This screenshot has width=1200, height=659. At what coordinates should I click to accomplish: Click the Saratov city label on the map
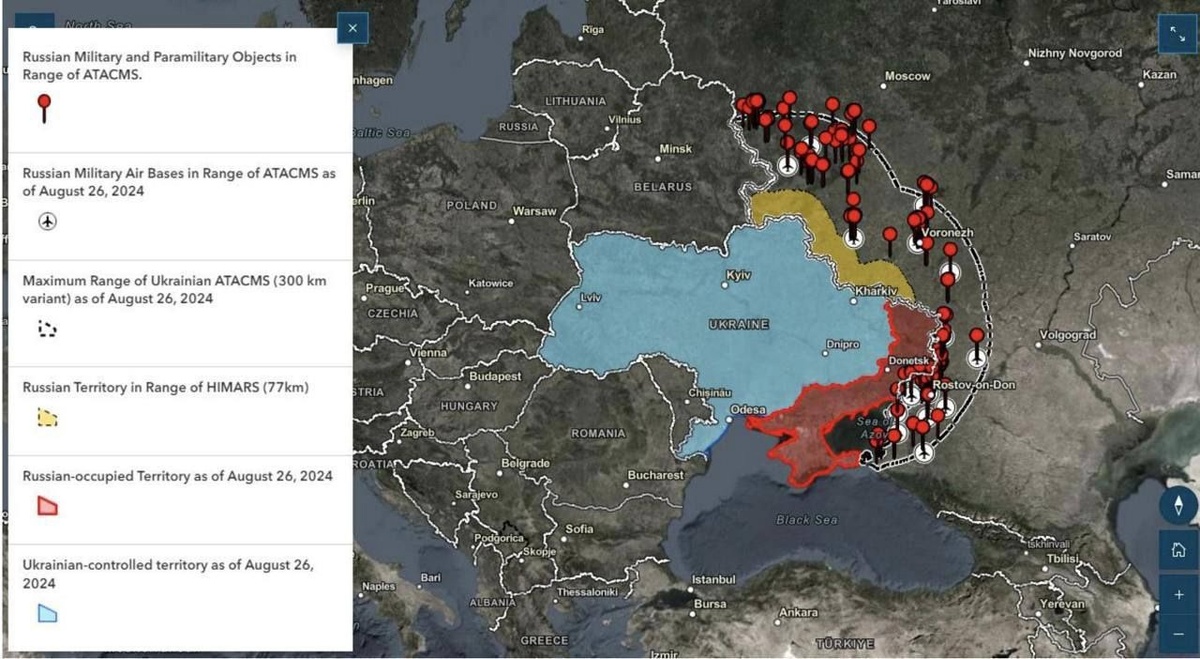[1092, 237]
